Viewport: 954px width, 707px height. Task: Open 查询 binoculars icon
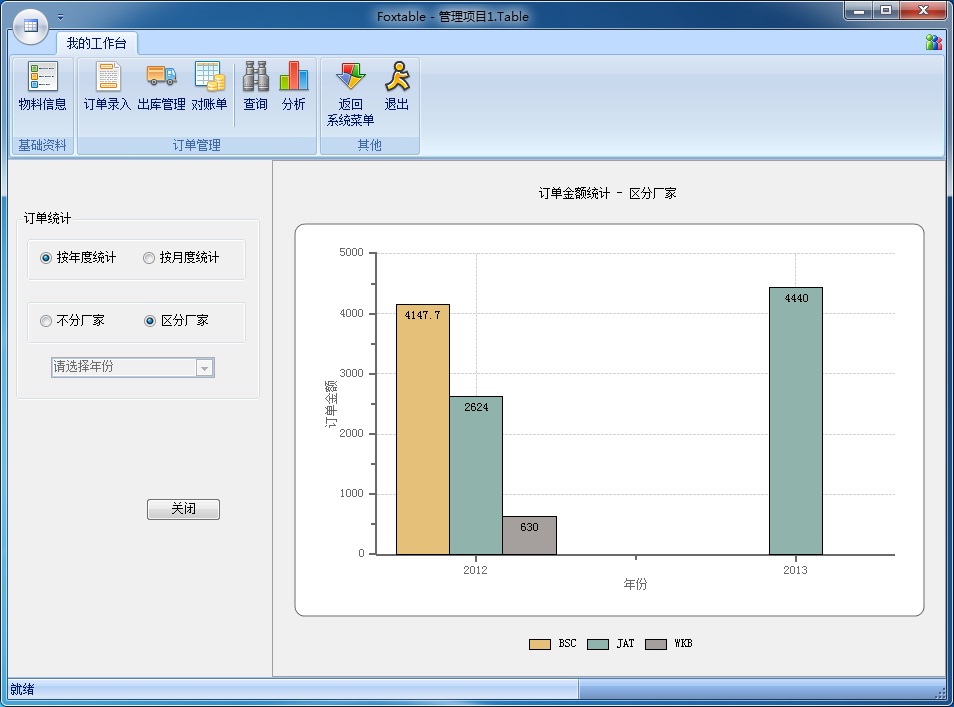[256, 86]
